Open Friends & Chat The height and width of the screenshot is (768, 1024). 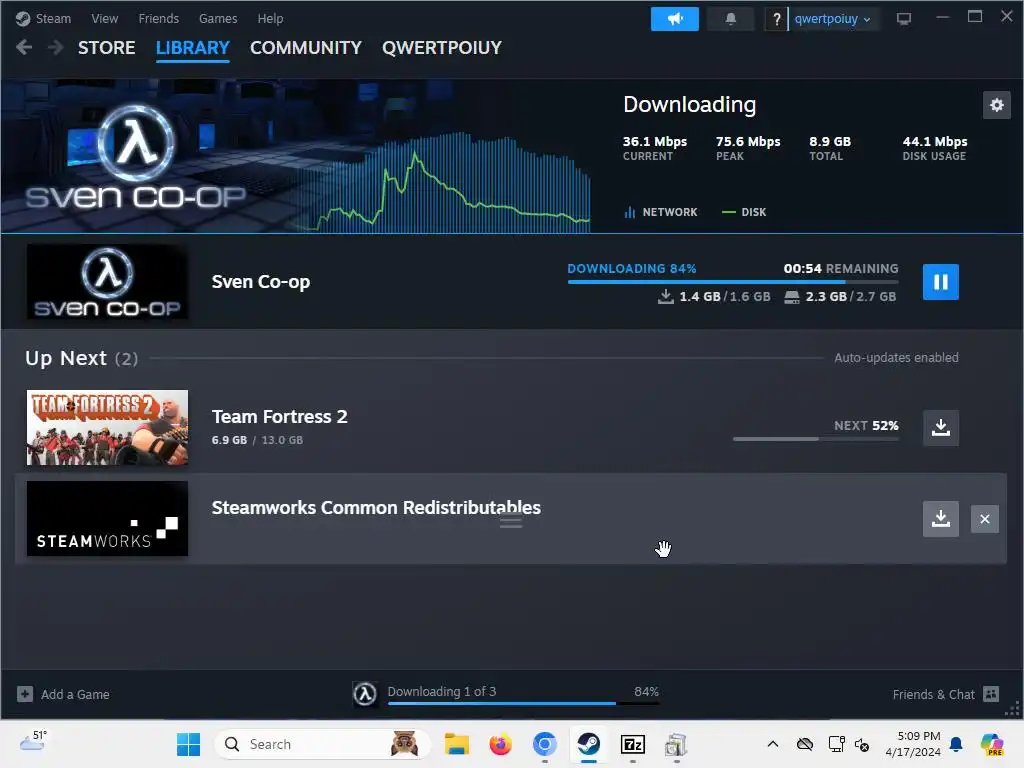(x=933, y=694)
